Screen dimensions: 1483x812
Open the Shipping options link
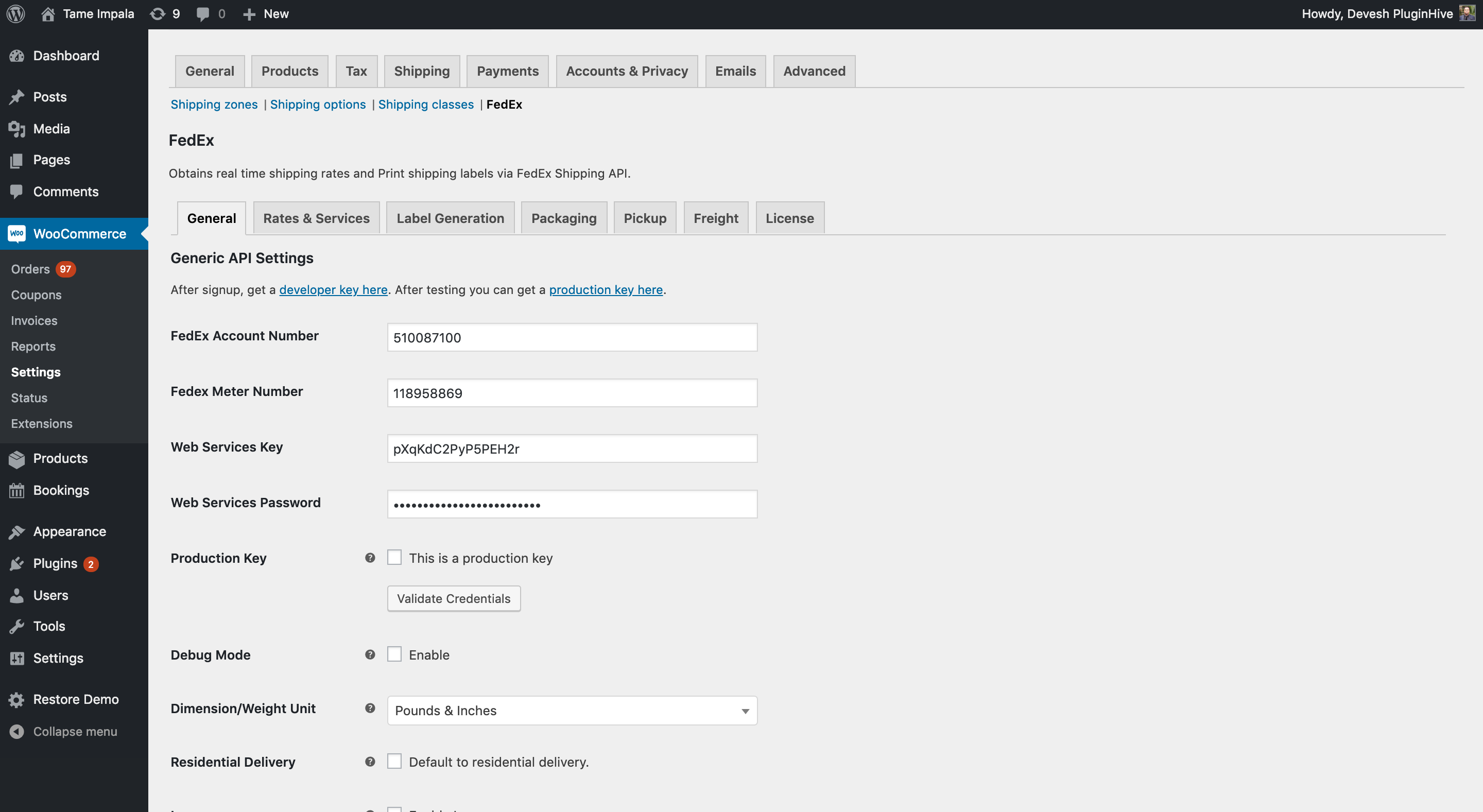click(318, 104)
